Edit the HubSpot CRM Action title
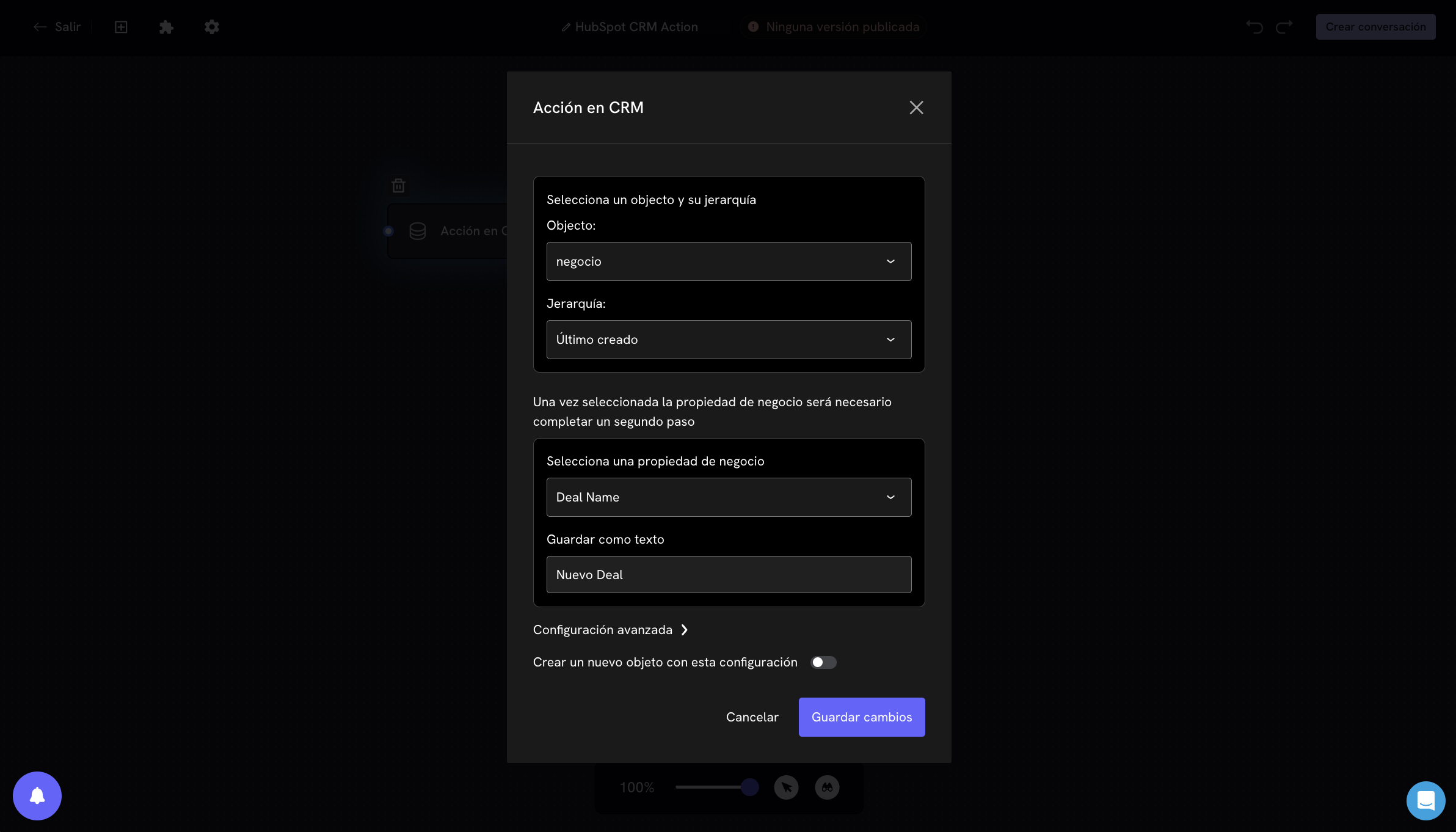 (630, 27)
